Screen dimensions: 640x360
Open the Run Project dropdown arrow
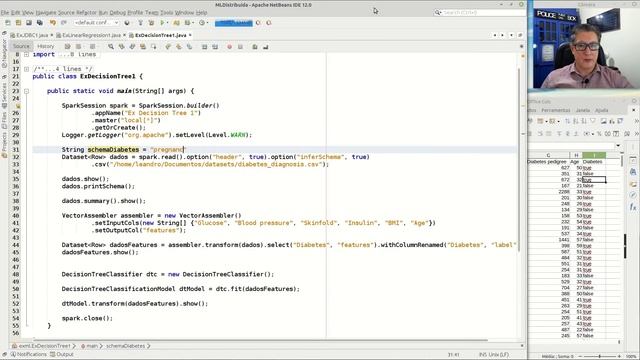(168, 23)
